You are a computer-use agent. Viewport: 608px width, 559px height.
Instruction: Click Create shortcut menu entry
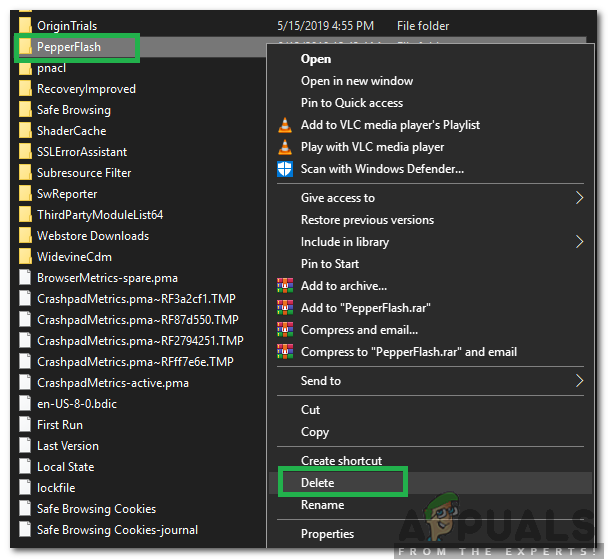[341, 461]
